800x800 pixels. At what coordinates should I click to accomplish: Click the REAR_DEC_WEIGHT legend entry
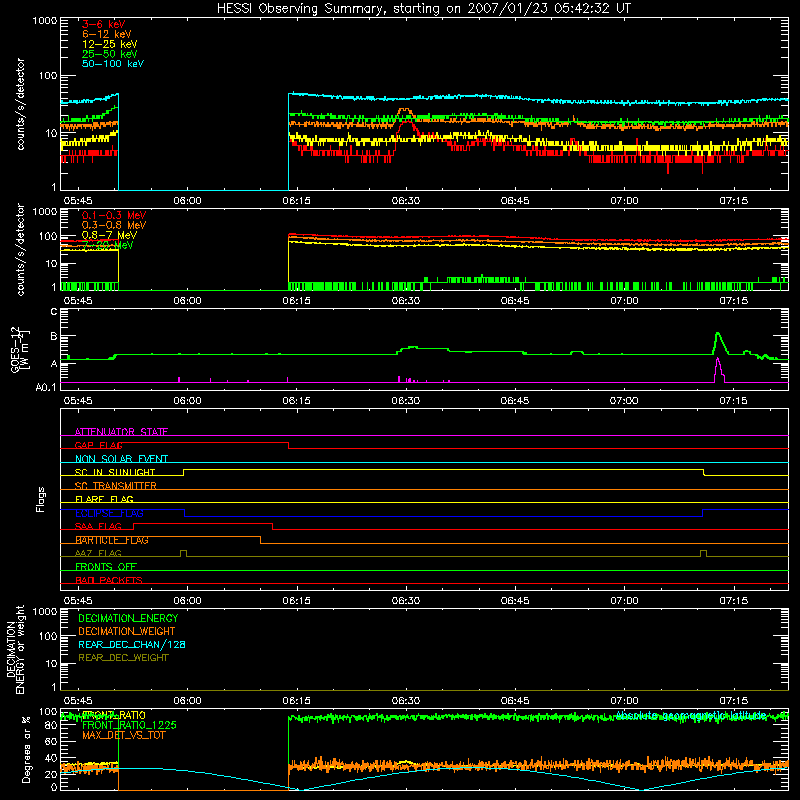123,658
